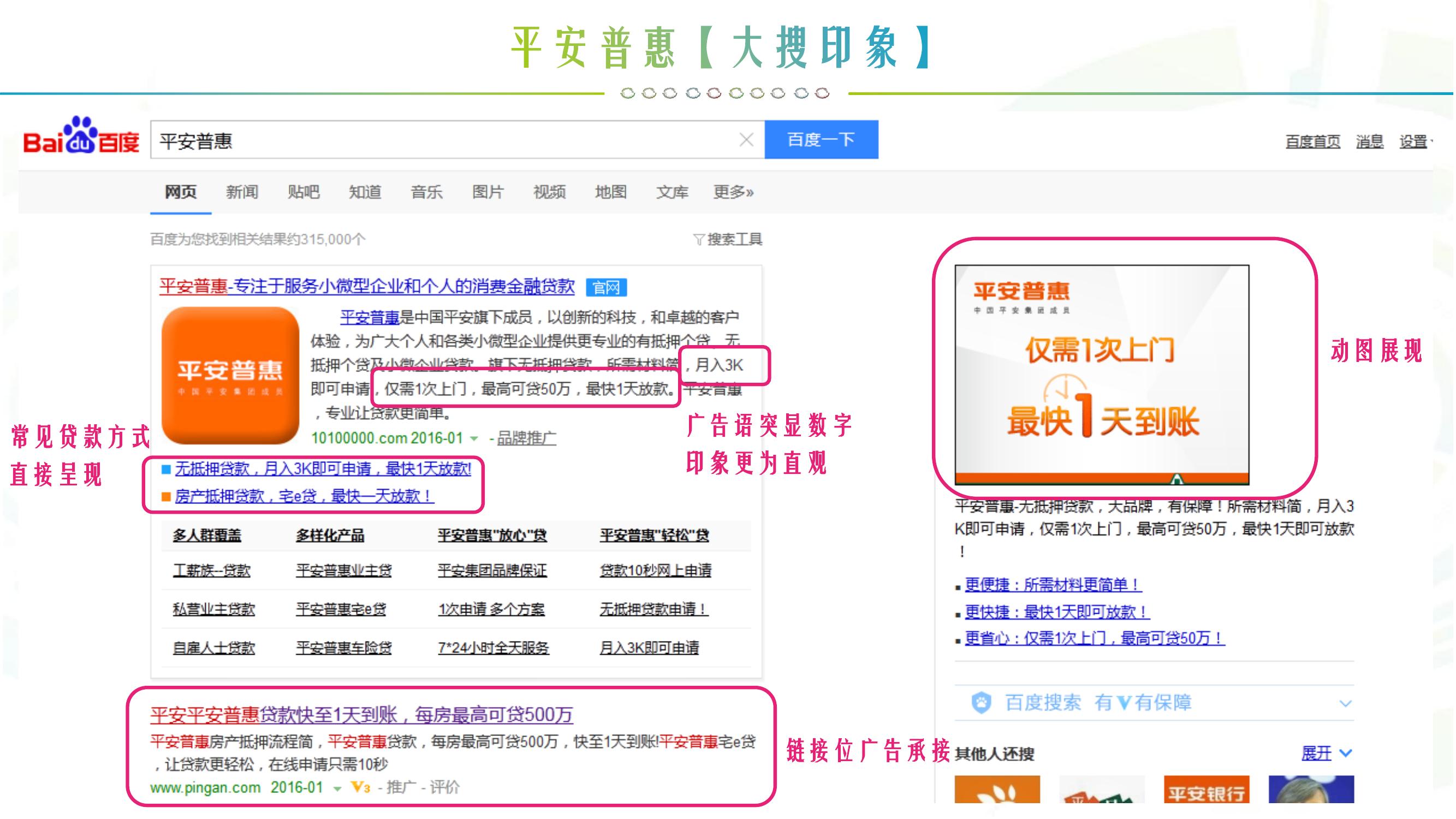The width and height of the screenshot is (1456, 819).
Task: Click the 评价 link
Action: click(x=444, y=787)
